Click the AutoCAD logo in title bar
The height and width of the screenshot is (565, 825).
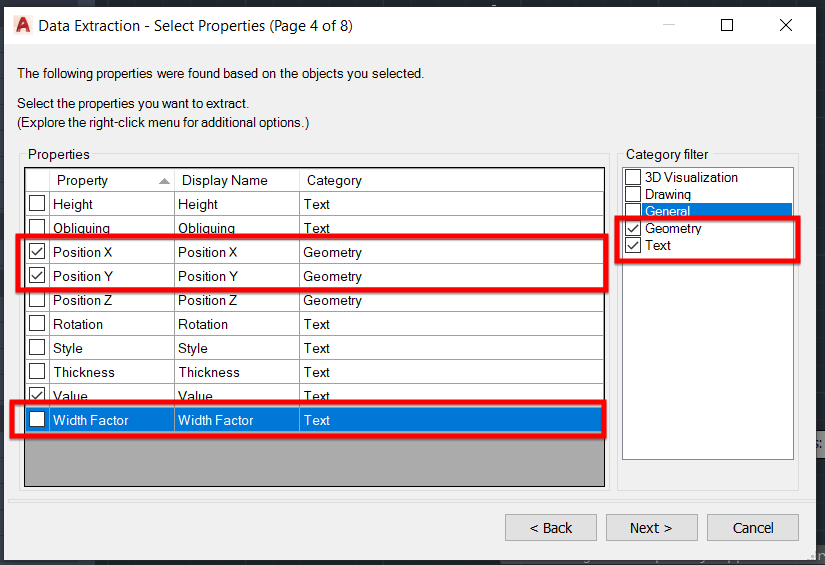pos(23,25)
